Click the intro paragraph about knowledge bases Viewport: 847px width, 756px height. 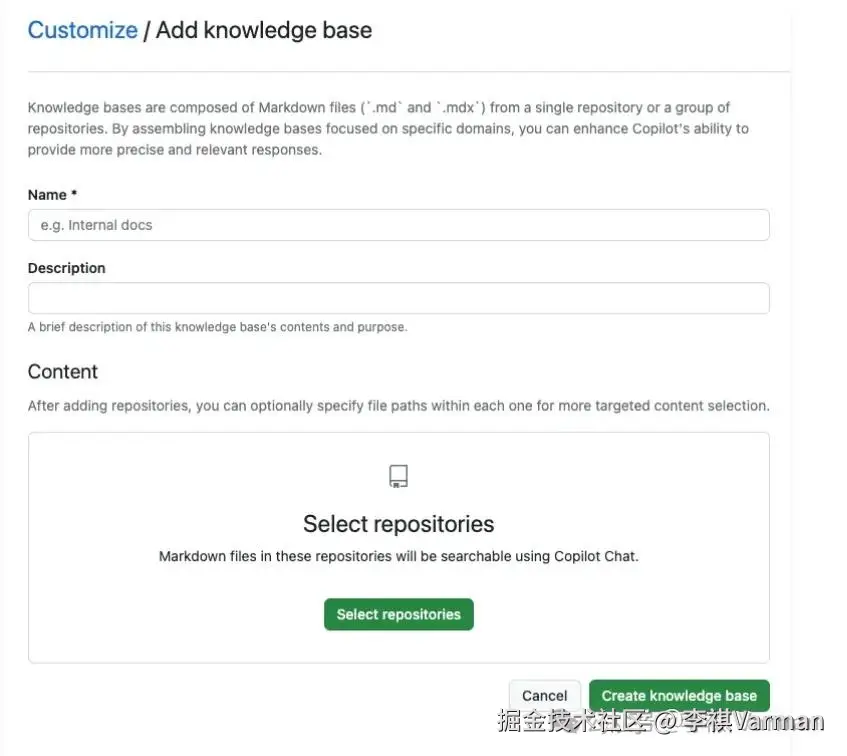388,128
